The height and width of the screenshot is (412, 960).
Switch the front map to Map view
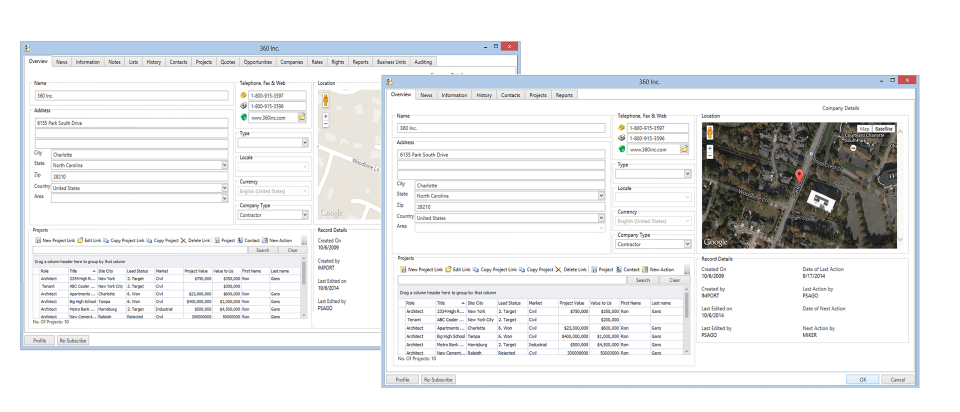[864, 129]
